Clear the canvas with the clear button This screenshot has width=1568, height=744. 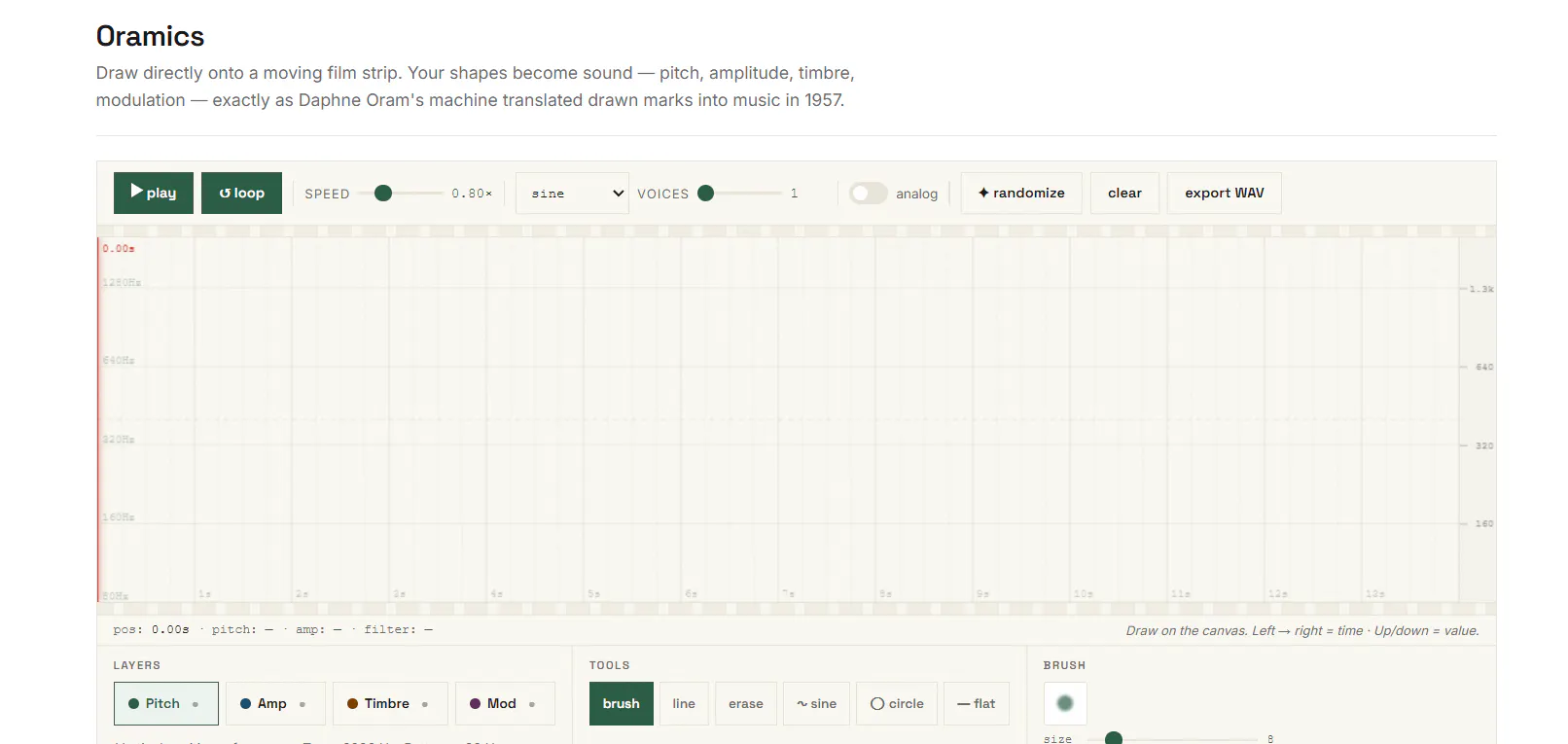point(1124,193)
